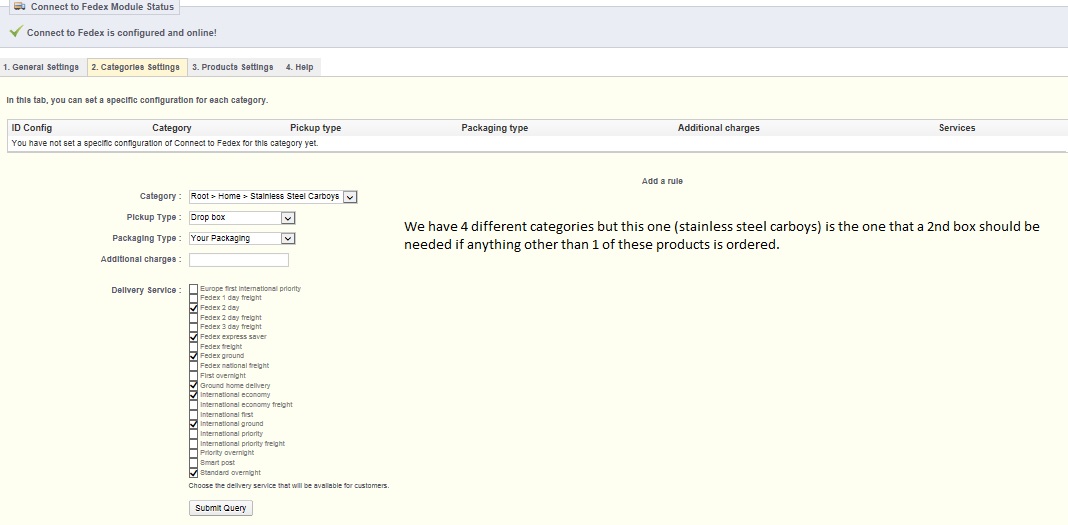Uncheck International economy
The width and height of the screenshot is (1068, 525).
pos(193,395)
